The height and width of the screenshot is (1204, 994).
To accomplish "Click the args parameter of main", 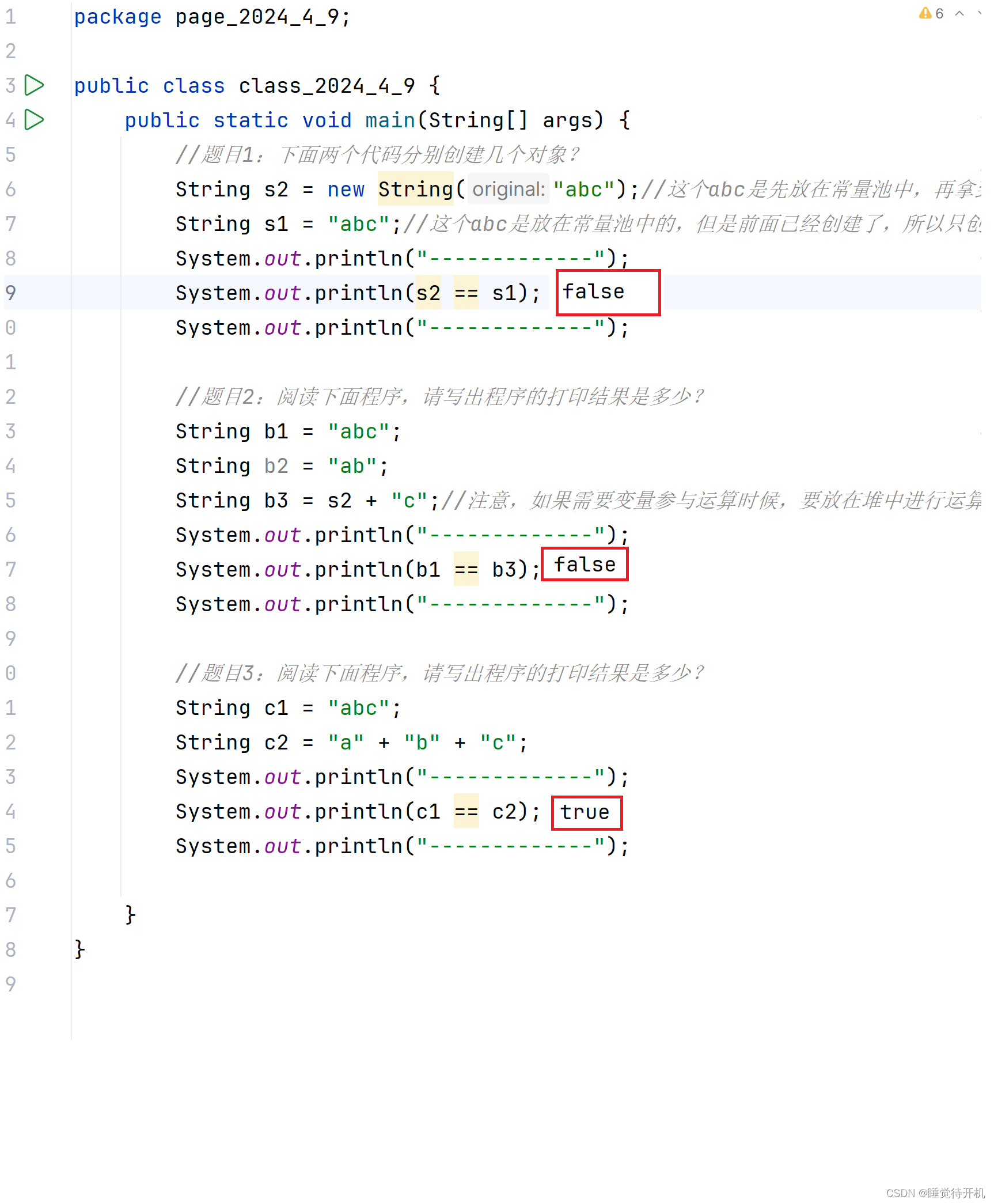I will click(567, 120).
